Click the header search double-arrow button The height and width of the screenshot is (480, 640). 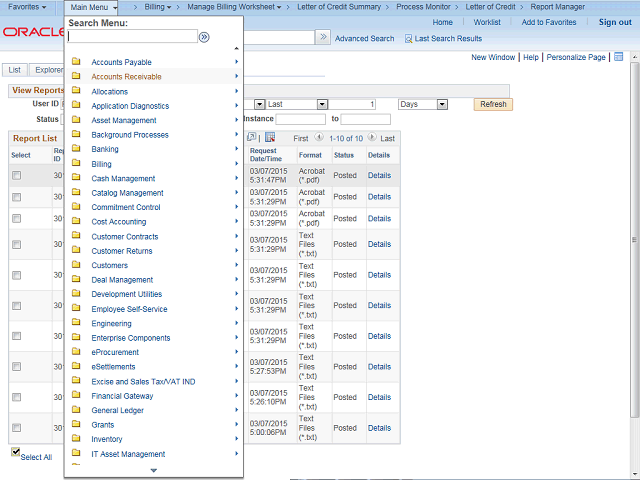coord(323,37)
